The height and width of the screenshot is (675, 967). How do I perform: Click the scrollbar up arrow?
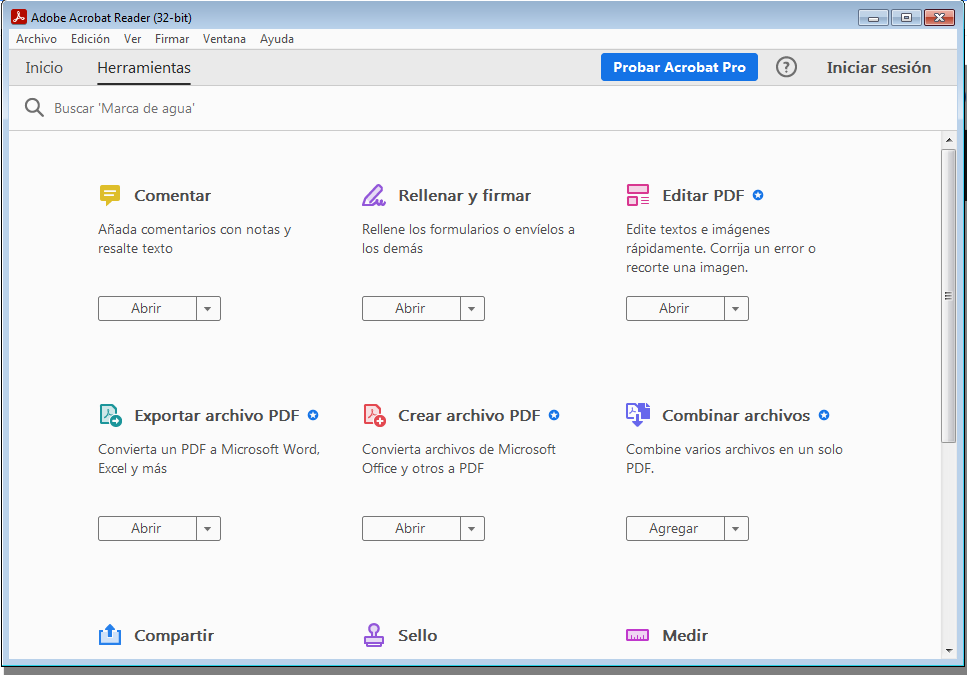click(948, 140)
